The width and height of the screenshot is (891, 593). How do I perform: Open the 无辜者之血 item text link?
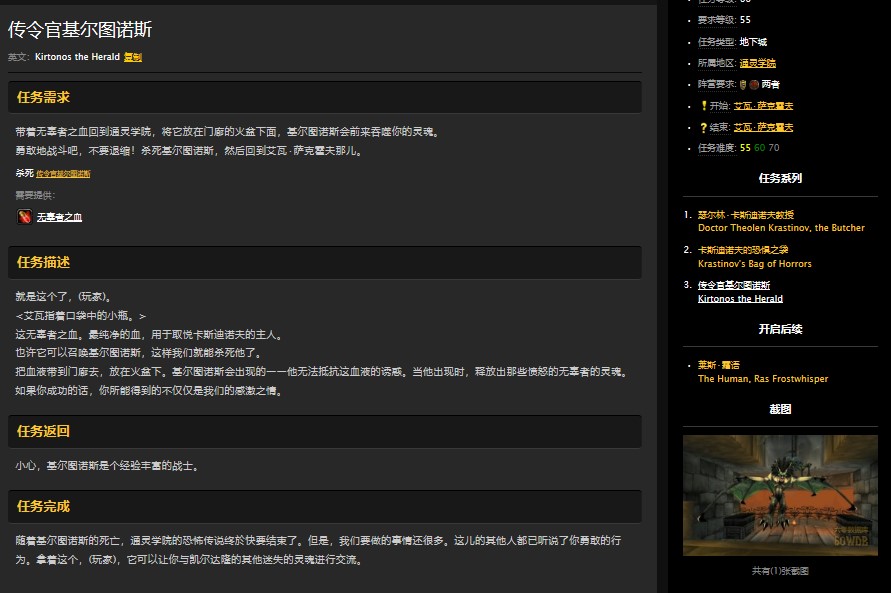pos(59,217)
